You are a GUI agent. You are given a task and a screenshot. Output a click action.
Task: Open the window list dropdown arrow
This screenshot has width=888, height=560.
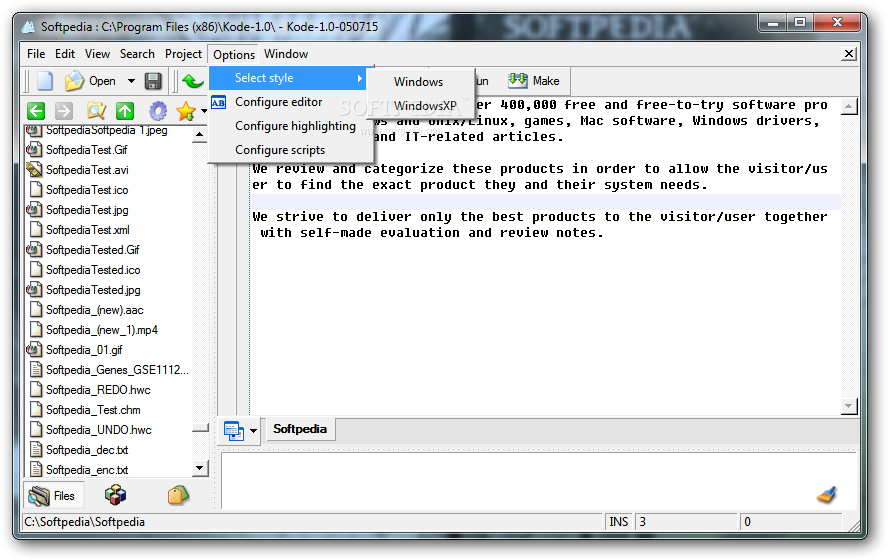pos(253,431)
